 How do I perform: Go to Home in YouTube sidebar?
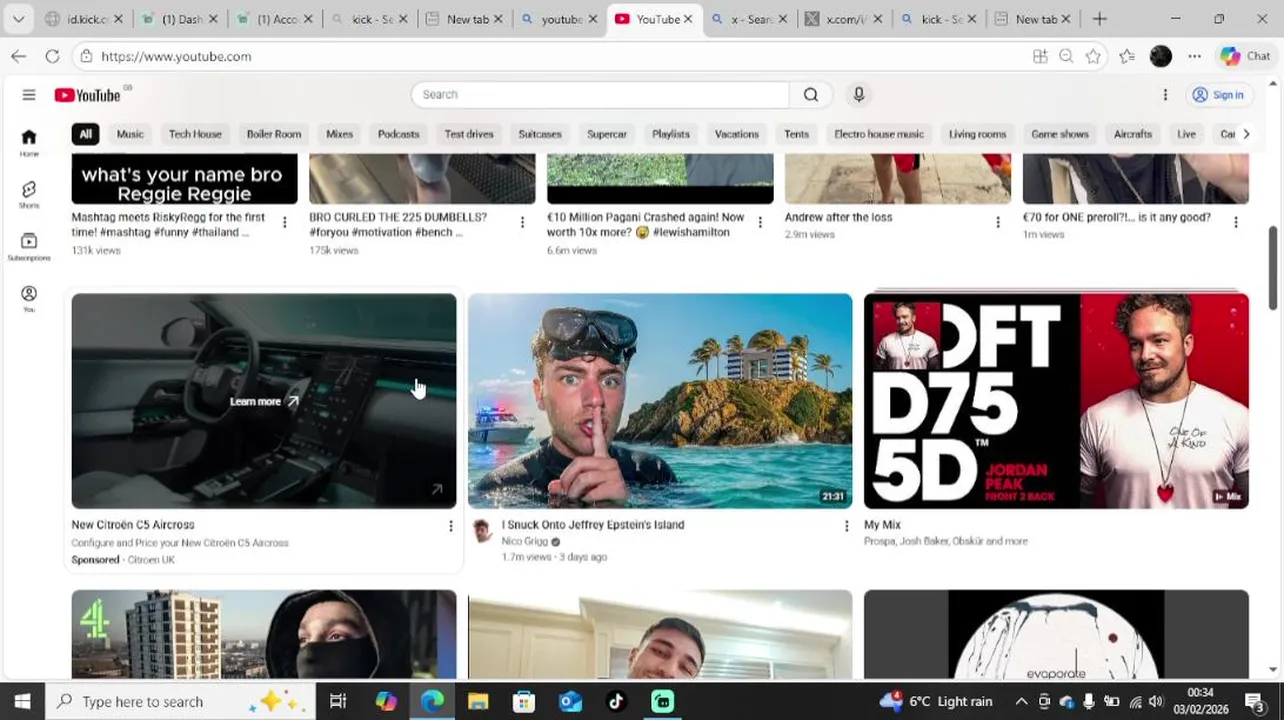click(29, 142)
